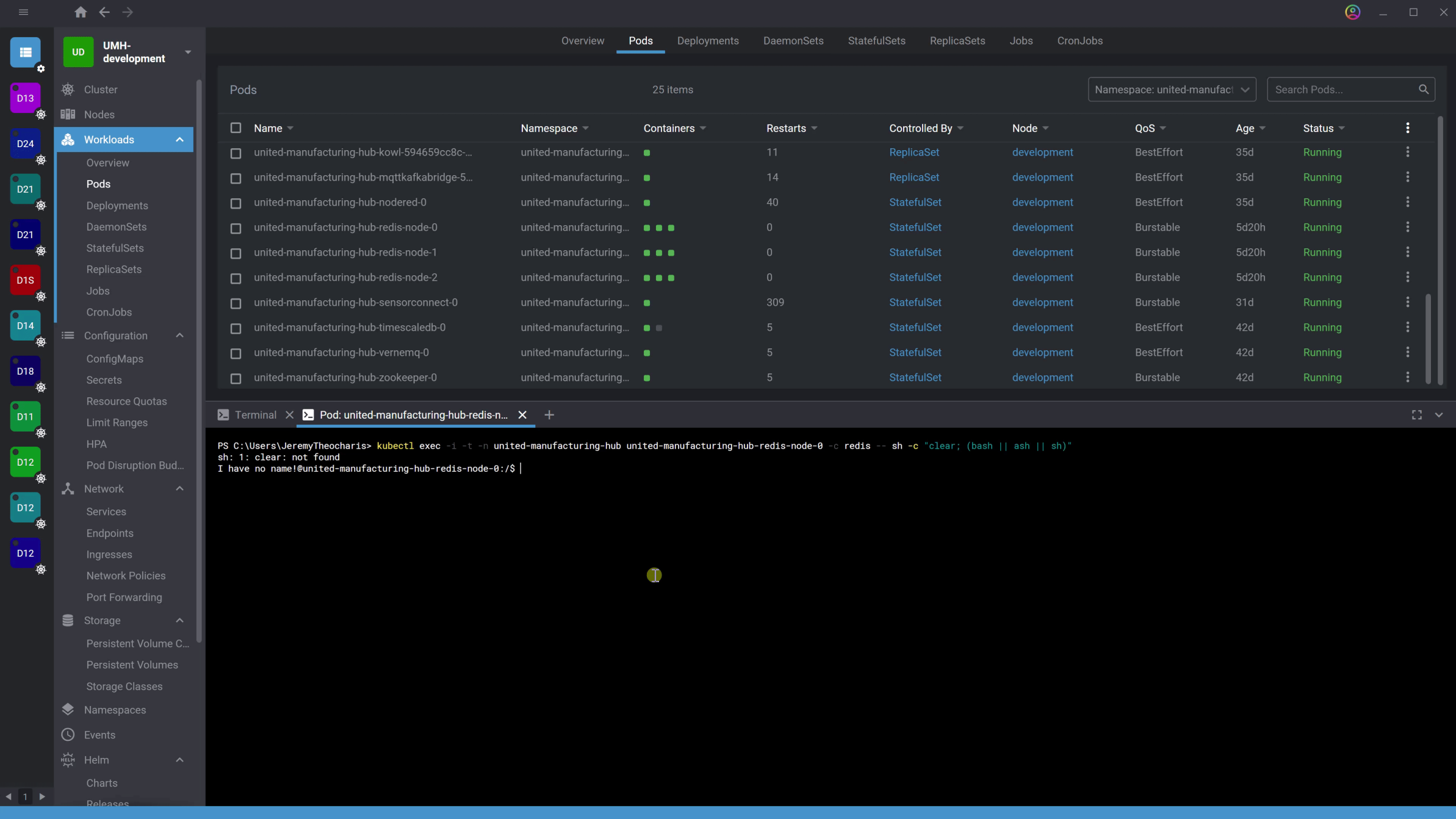The width and height of the screenshot is (1456, 819).
Task: Open the user account avatar icon
Action: point(1352,12)
